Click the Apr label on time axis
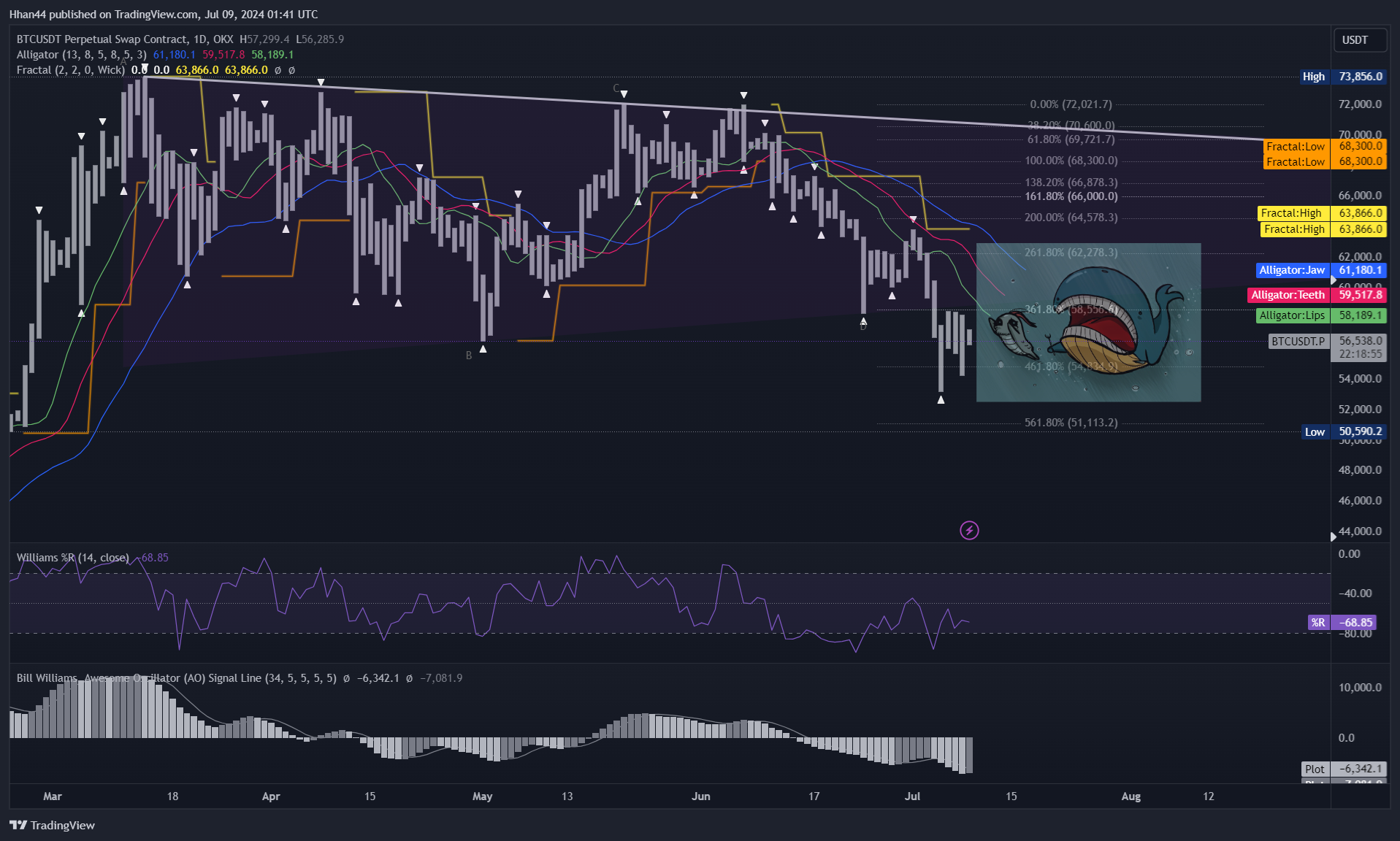This screenshot has height=841, width=1400. click(271, 796)
